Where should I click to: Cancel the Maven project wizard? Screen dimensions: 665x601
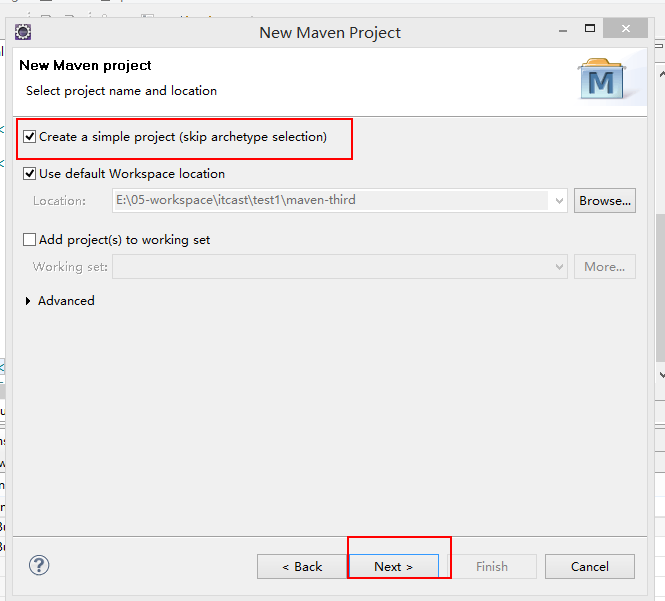(589, 567)
